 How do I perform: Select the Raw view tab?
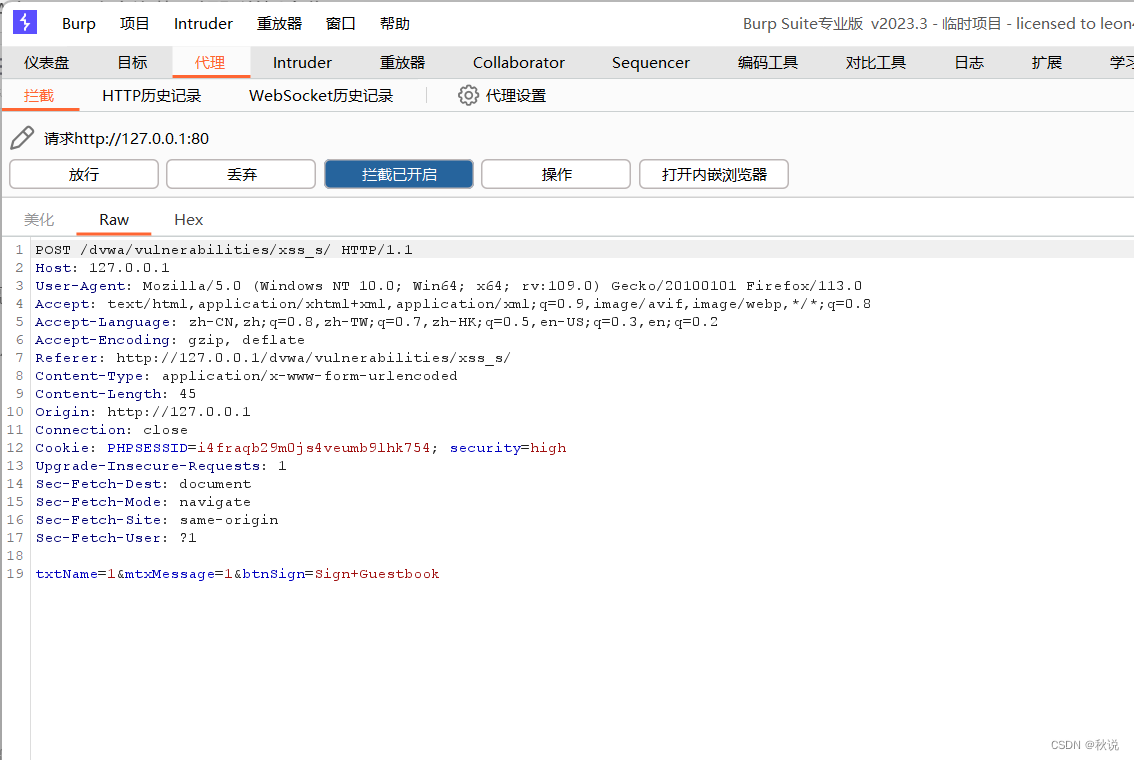click(x=114, y=220)
